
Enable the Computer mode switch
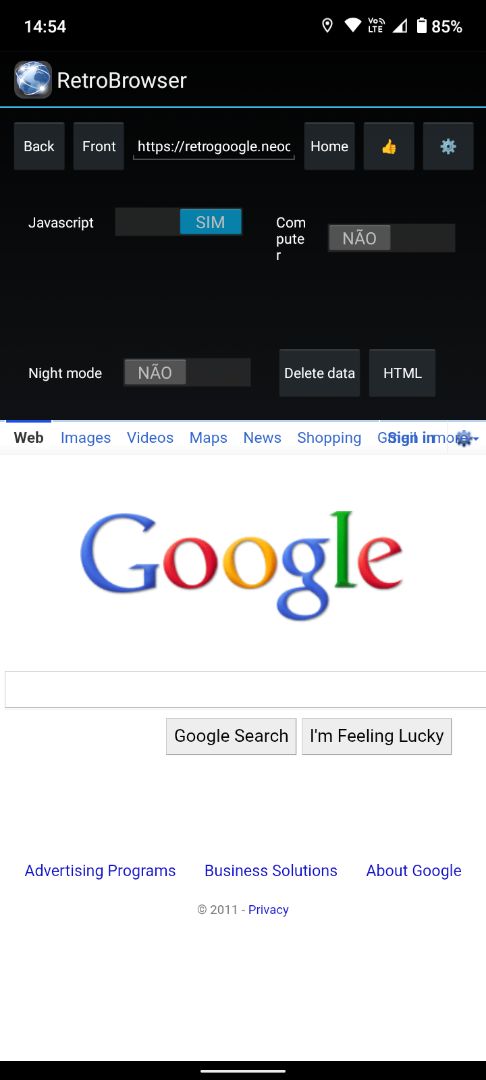[x=391, y=238]
